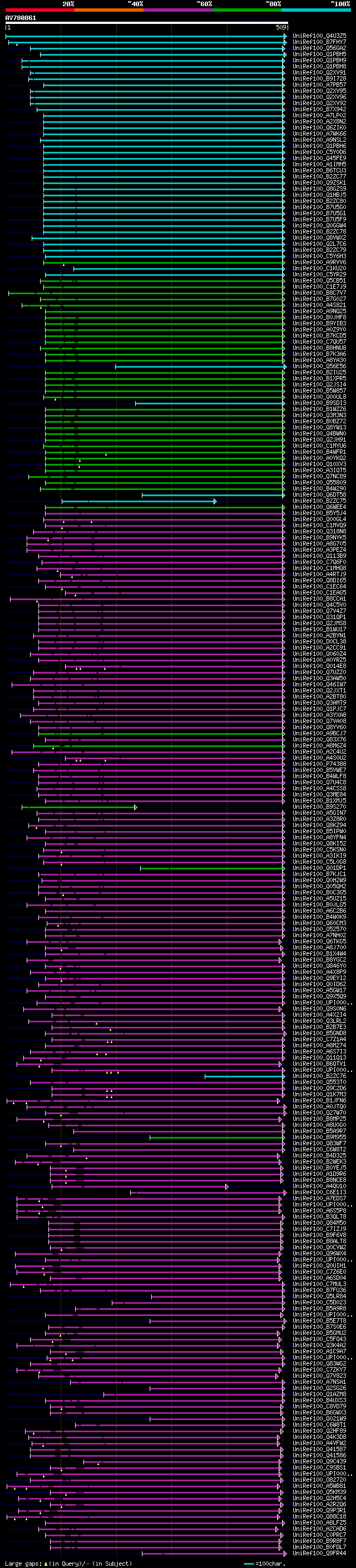Viewport: 356px width, 1568px height.
Task: Select the AV780861 query sequence label
Action: tap(21, 18)
